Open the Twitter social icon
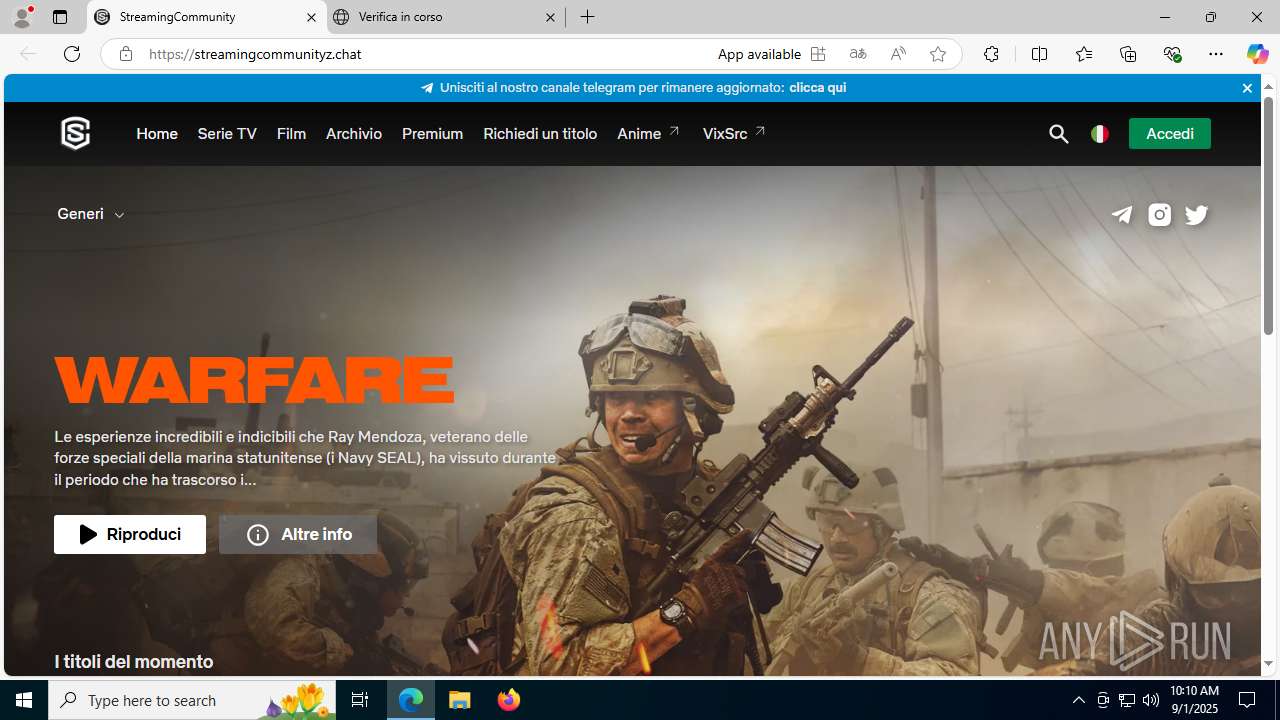The height and width of the screenshot is (720, 1280). coord(1196,215)
